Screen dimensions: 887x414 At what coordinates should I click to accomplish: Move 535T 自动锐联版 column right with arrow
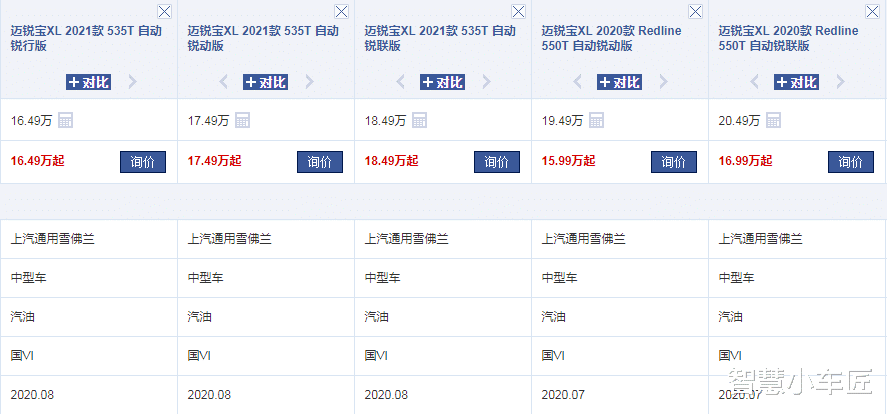(486, 82)
